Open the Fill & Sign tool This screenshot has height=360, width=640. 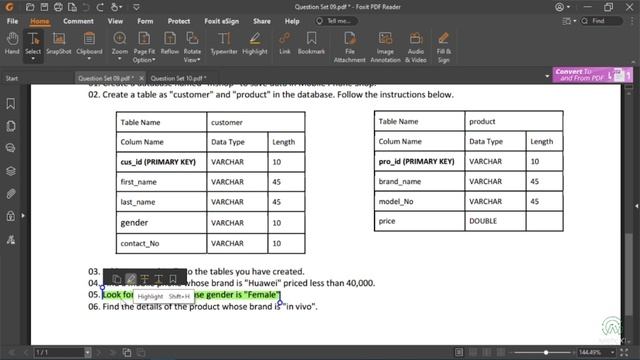pos(444,47)
